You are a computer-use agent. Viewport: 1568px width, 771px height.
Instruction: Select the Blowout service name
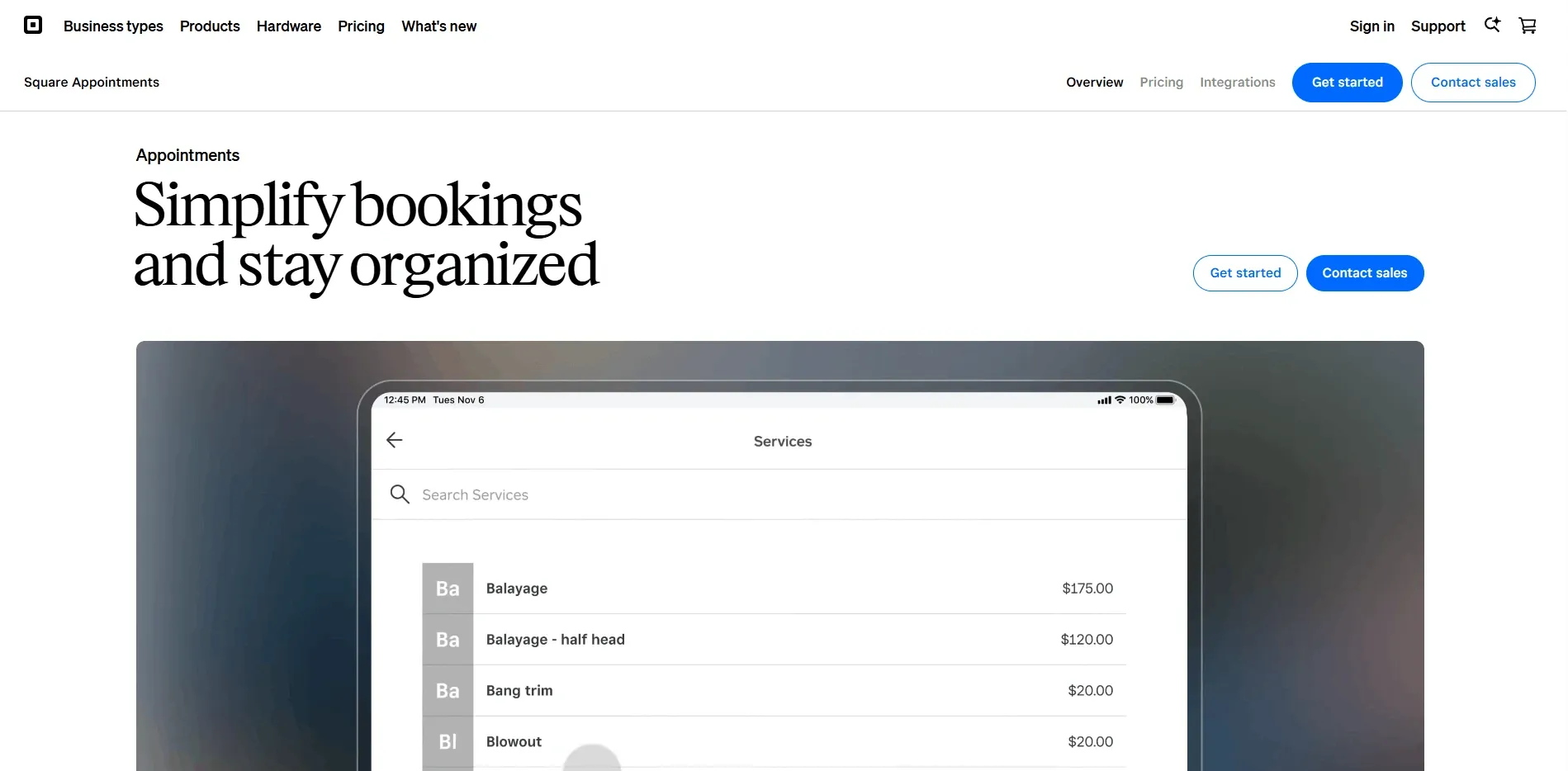514,742
